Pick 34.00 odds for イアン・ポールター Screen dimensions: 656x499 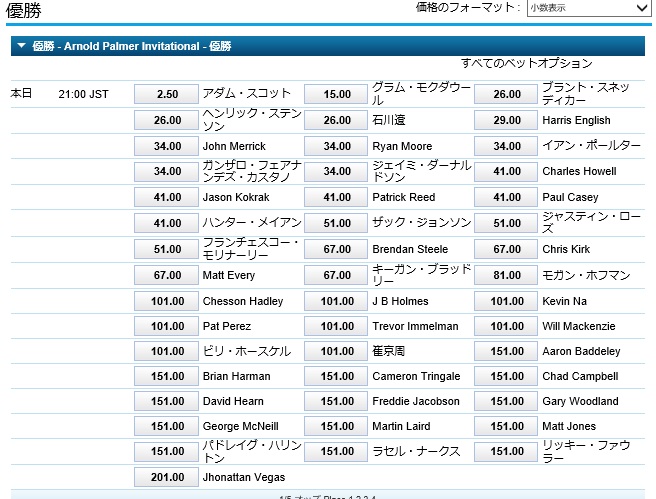click(x=506, y=146)
